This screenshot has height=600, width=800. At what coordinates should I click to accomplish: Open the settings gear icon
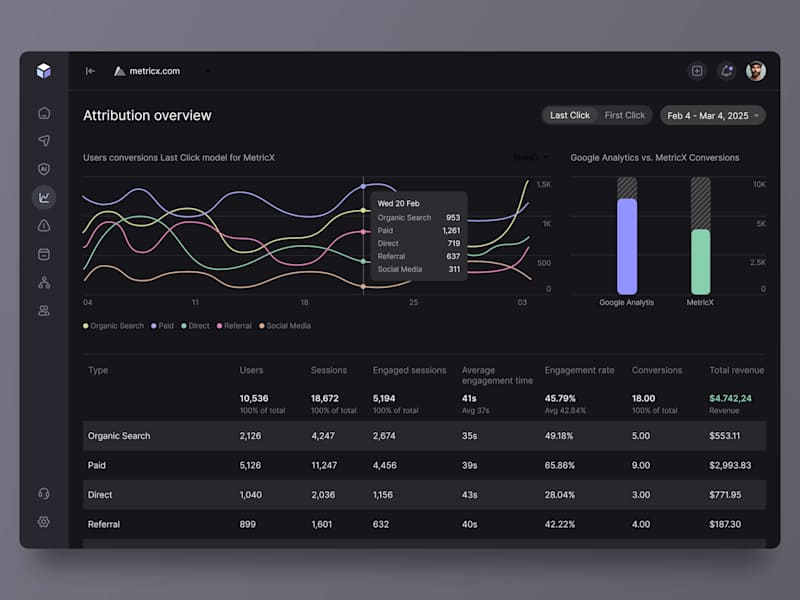click(44, 521)
